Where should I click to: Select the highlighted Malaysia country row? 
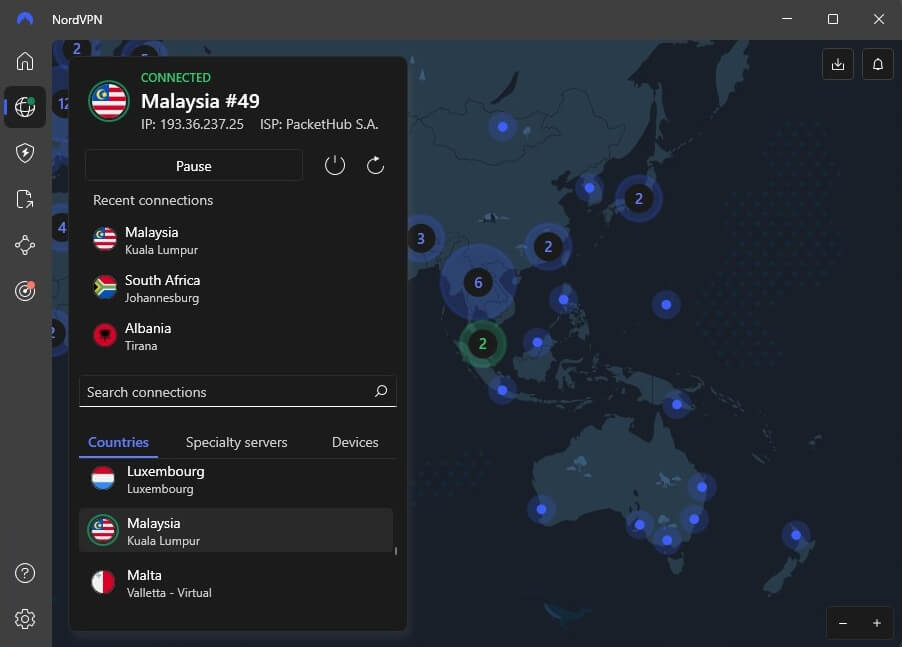point(236,530)
